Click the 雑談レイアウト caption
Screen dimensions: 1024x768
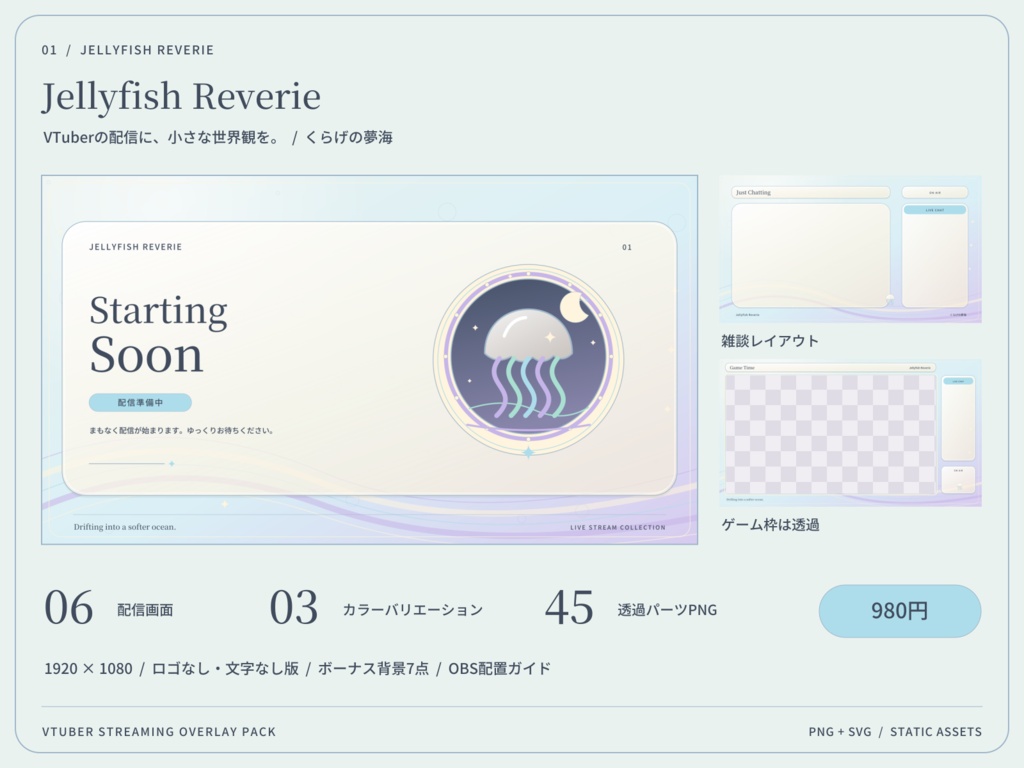(770, 341)
